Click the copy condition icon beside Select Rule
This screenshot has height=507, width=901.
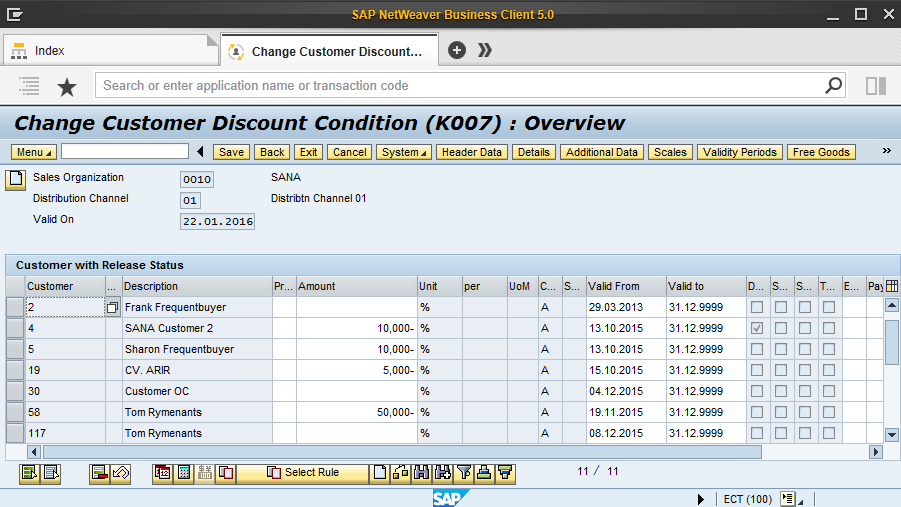click(226, 473)
